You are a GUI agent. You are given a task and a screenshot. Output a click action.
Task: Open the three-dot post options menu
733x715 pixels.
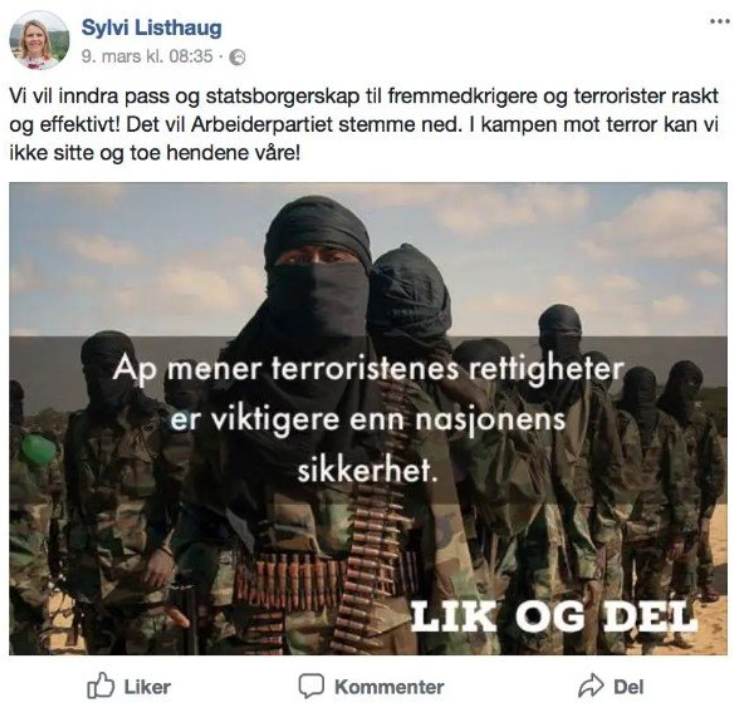click(x=719, y=21)
